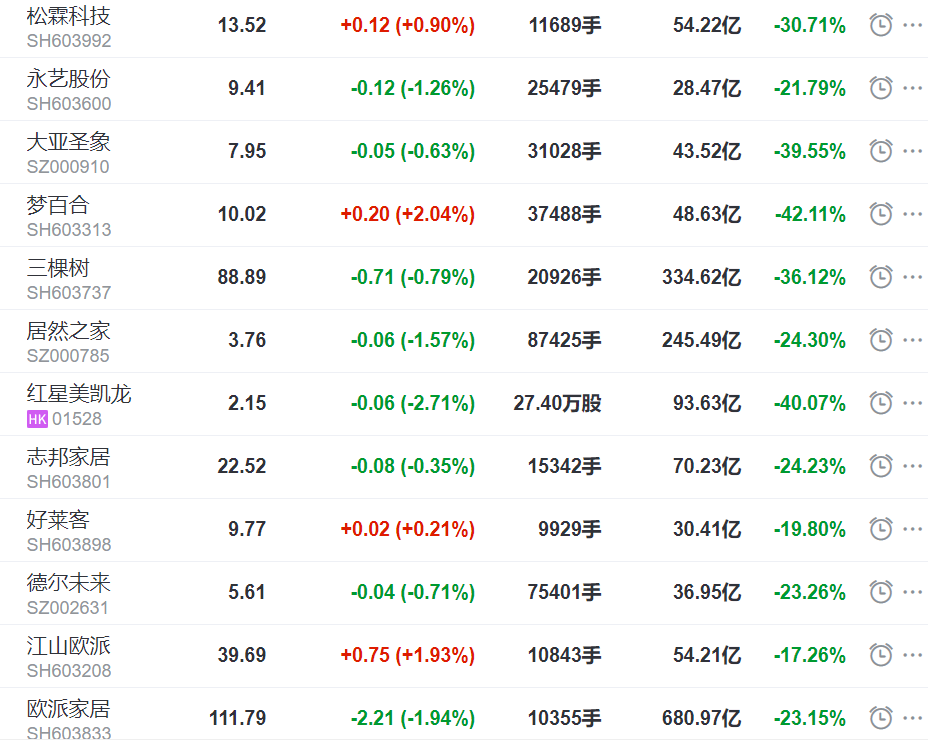Click stock code SH603208

click(x=69, y=671)
